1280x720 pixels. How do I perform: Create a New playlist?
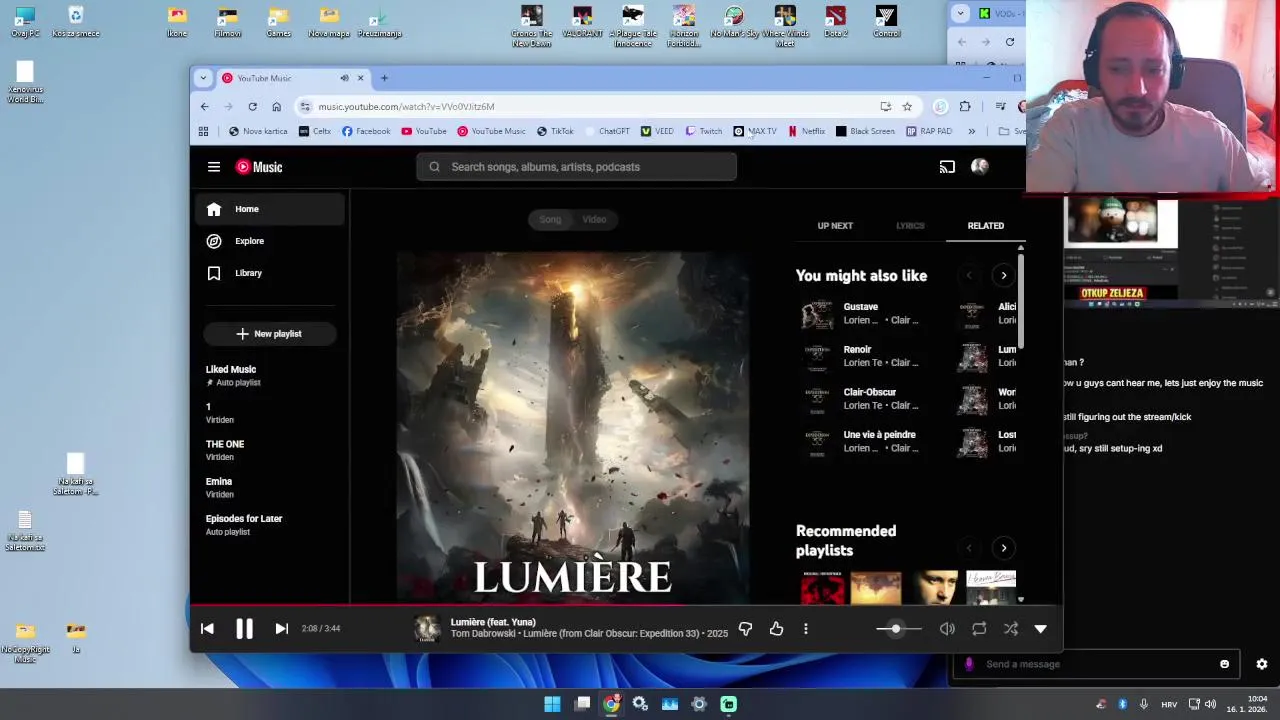tap(270, 334)
